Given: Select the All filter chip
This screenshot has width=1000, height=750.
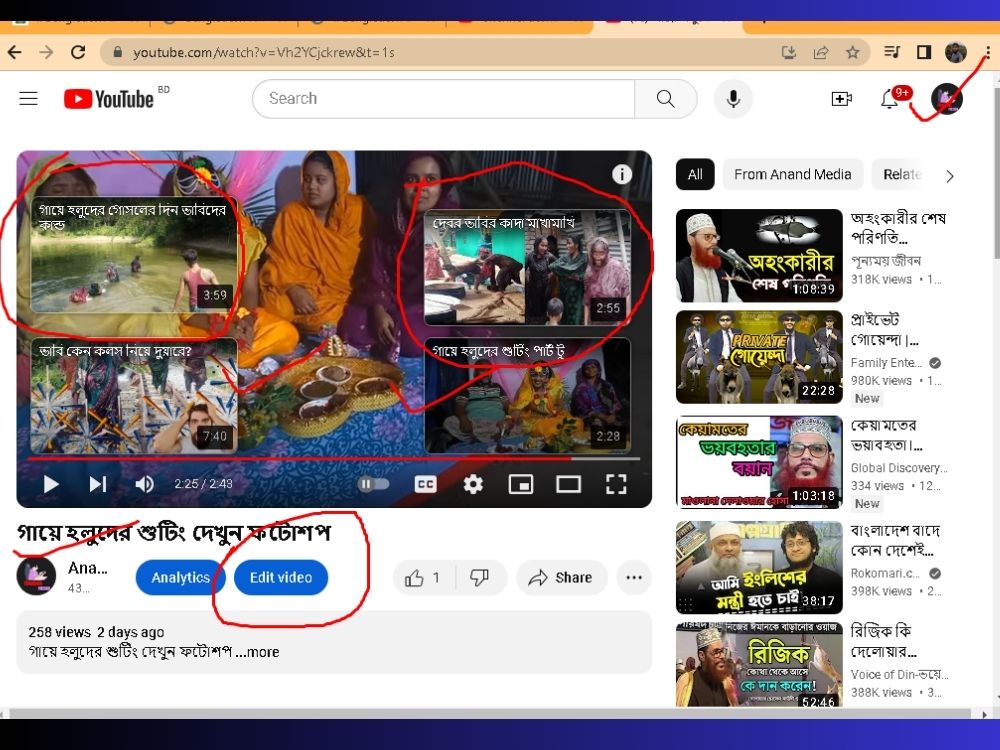Looking at the screenshot, I should click(x=695, y=175).
